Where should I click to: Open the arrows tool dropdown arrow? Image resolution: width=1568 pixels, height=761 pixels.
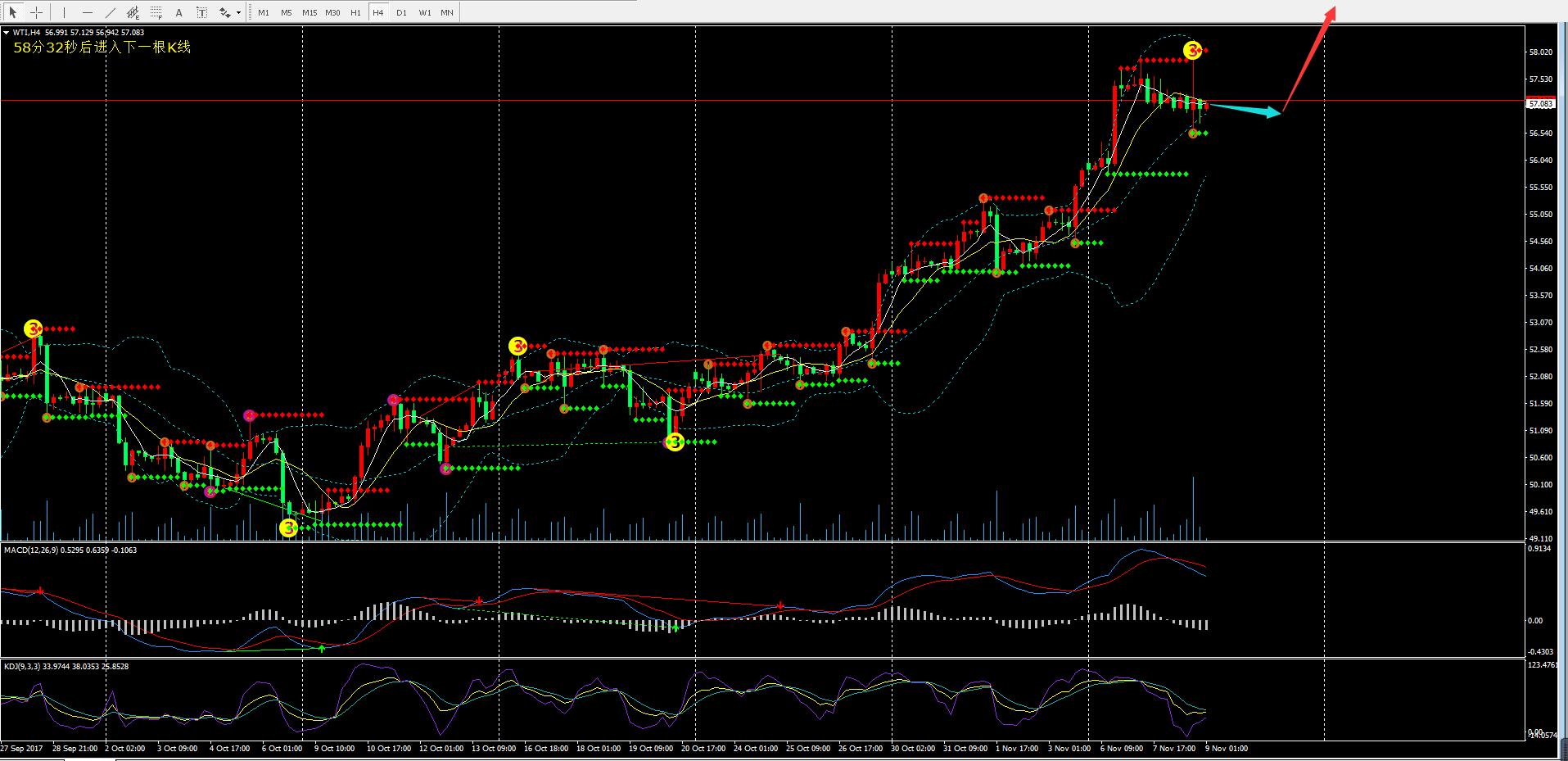pos(238,12)
